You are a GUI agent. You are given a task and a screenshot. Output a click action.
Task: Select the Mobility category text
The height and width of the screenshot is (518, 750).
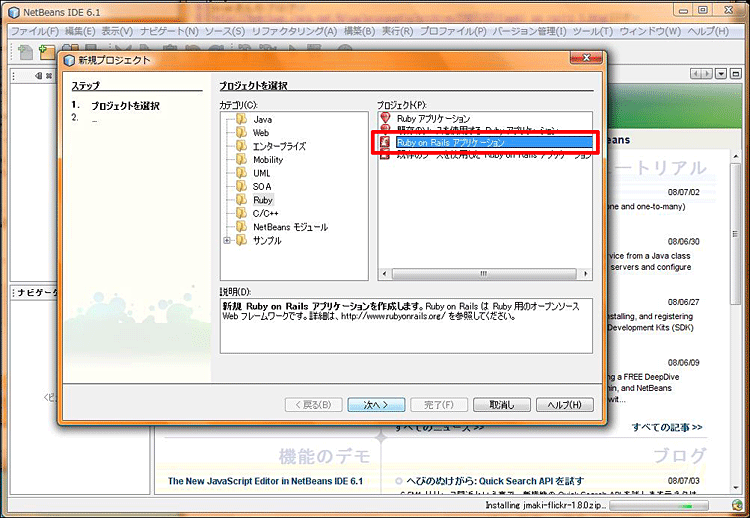pyautogui.click(x=268, y=160)
